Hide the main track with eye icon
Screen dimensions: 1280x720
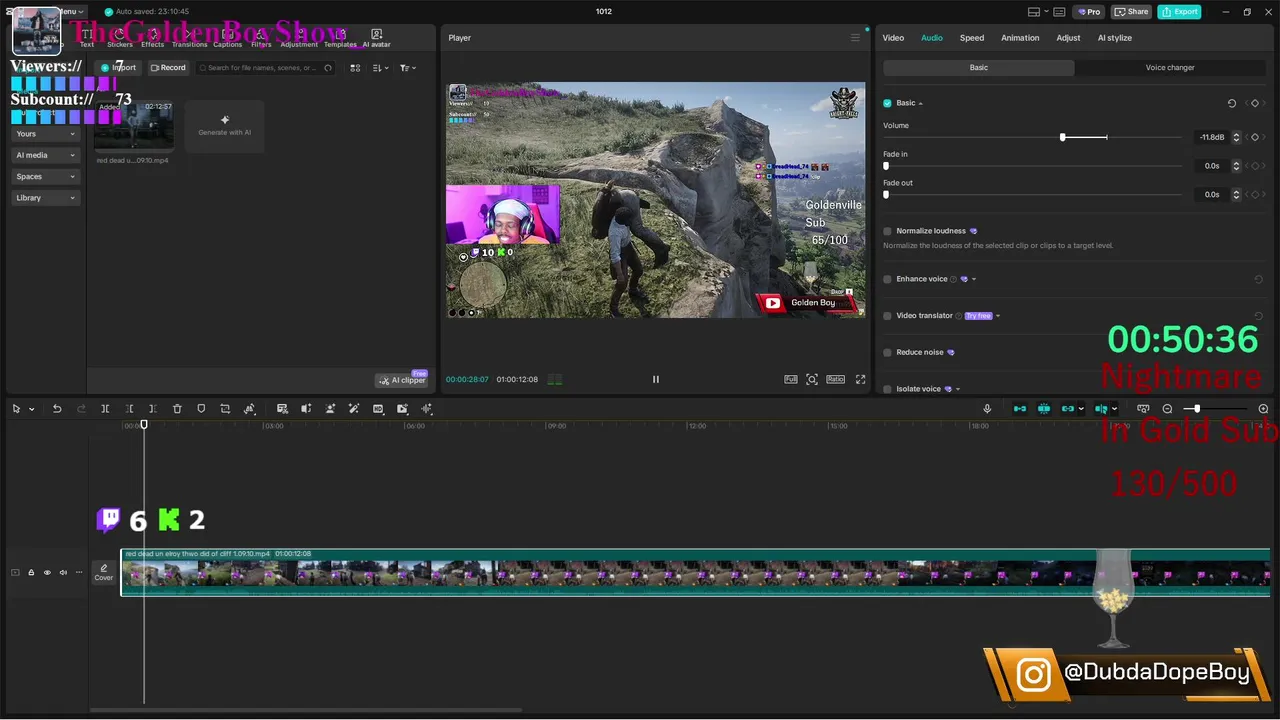(x=47, y=572)
